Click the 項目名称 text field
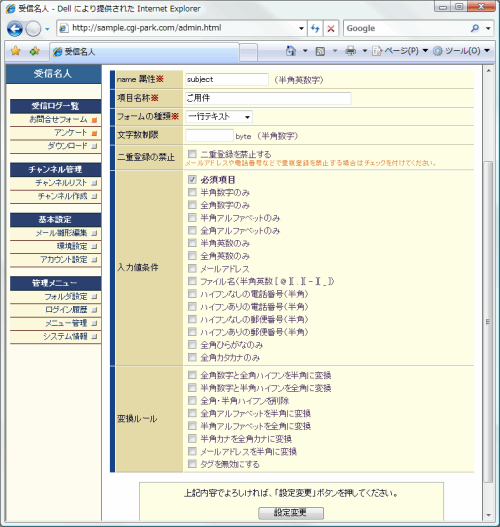 click(x=268, y=98)
